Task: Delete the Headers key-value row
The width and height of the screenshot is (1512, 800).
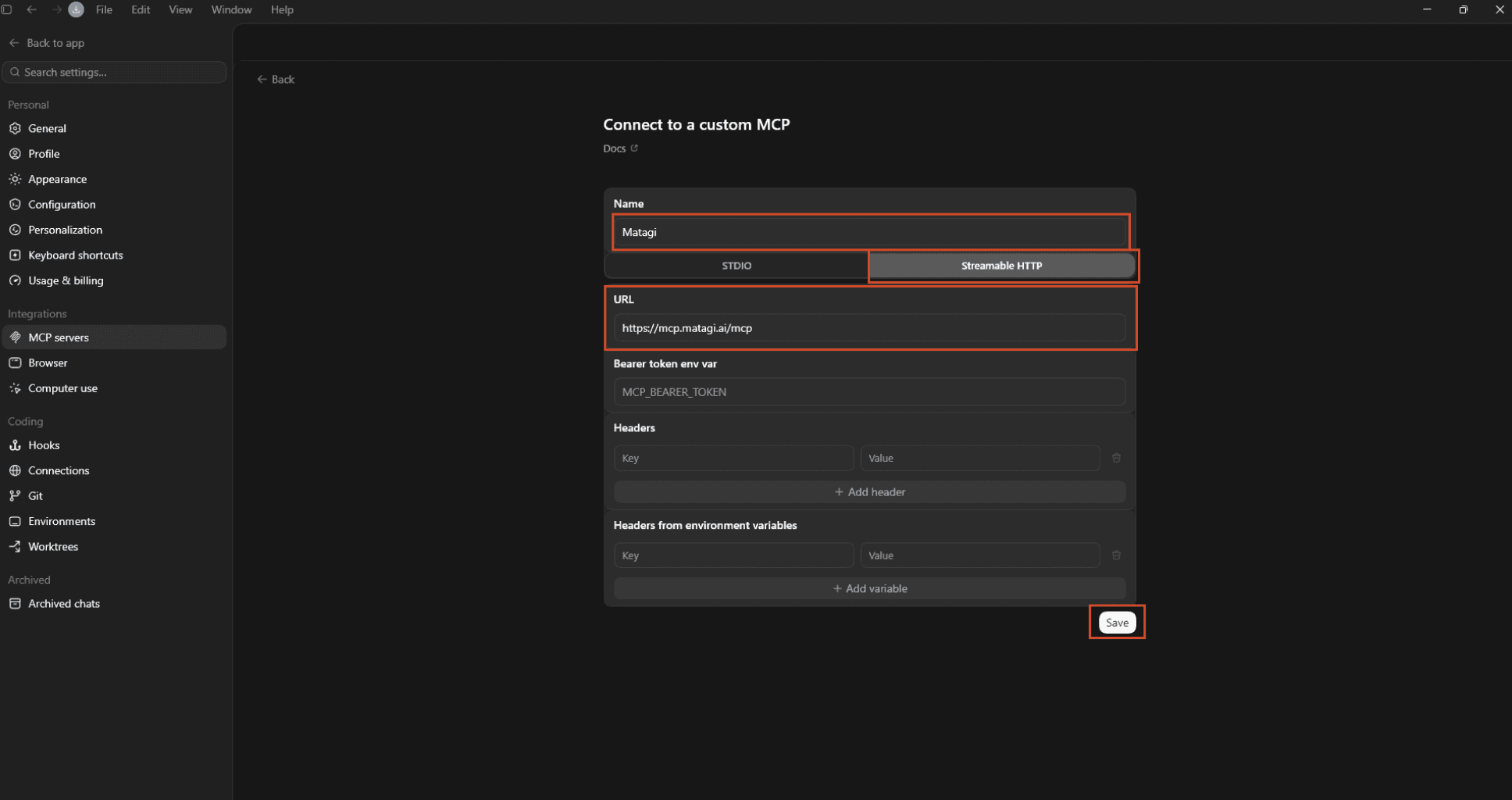Action: coord(1116,458)
